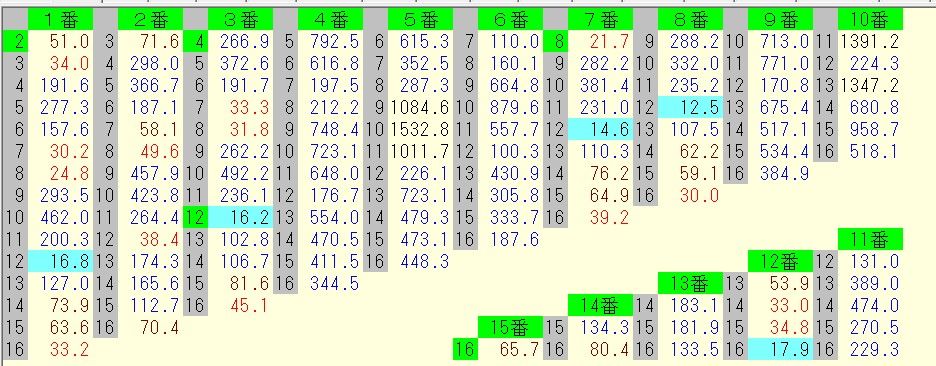The image size is (936, 366).
Task: Click the 13番 green header
Action: [x=691, y=283]
